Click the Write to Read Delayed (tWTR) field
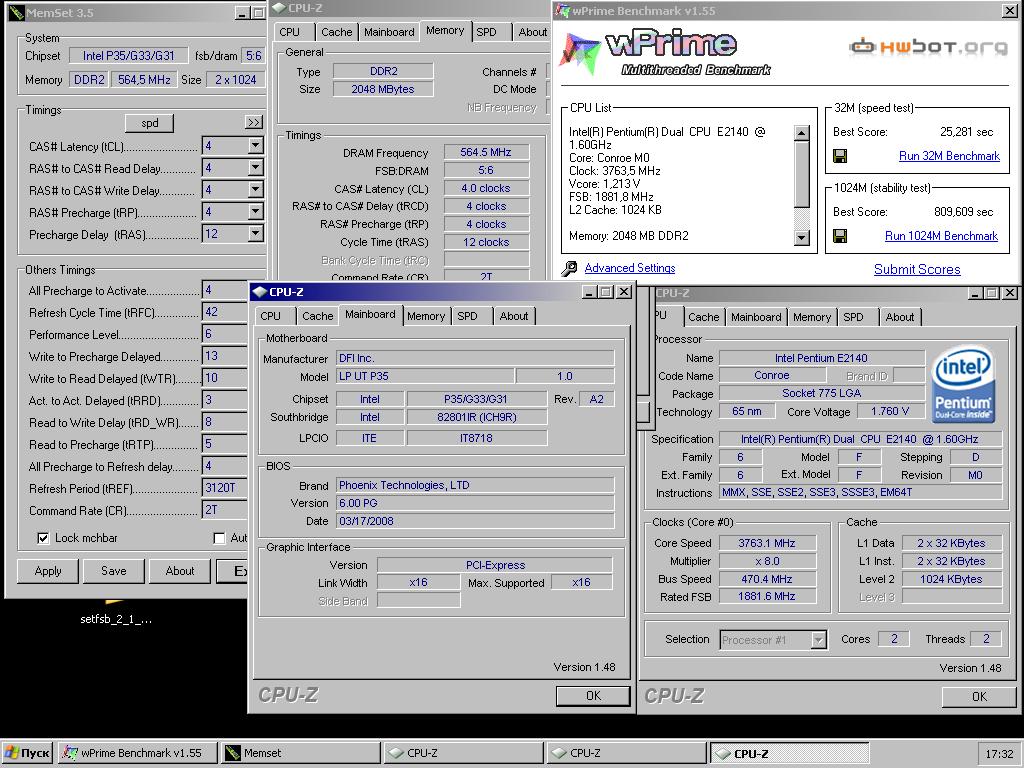 [224, 377]
